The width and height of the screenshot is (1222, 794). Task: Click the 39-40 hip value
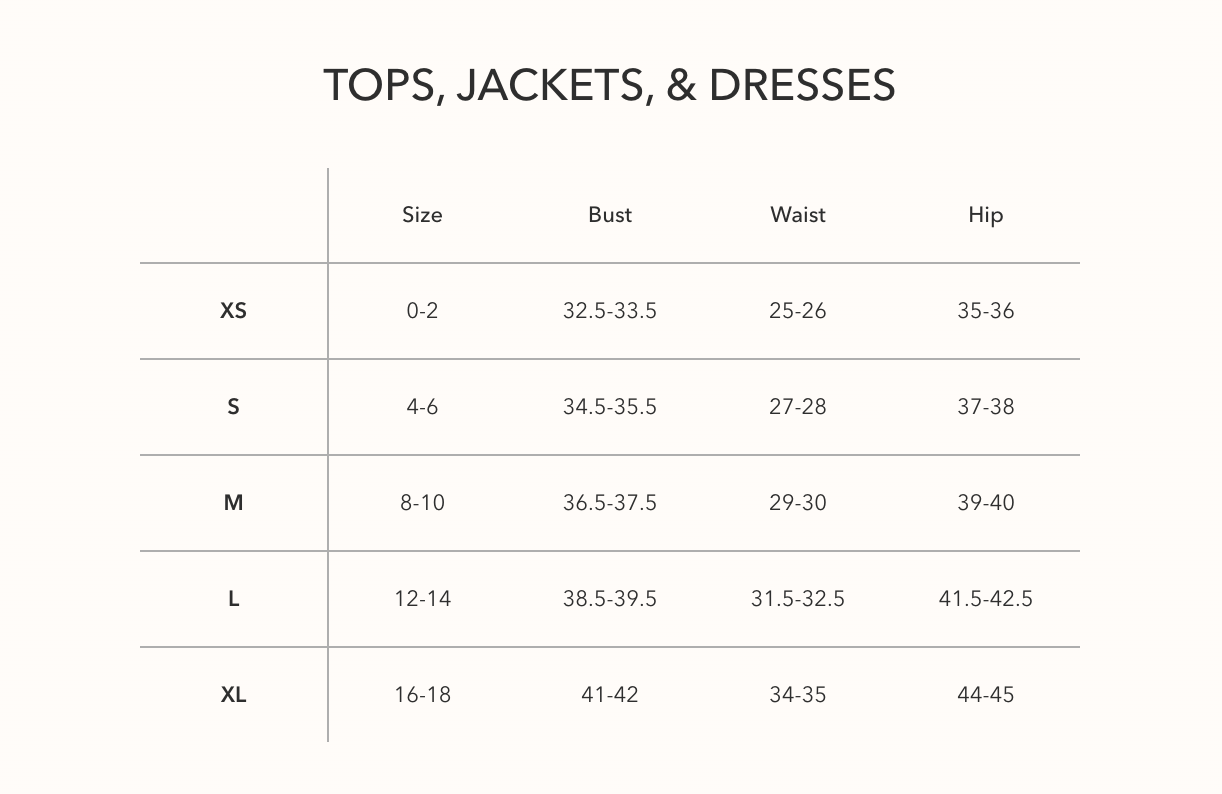click(985, 503)
